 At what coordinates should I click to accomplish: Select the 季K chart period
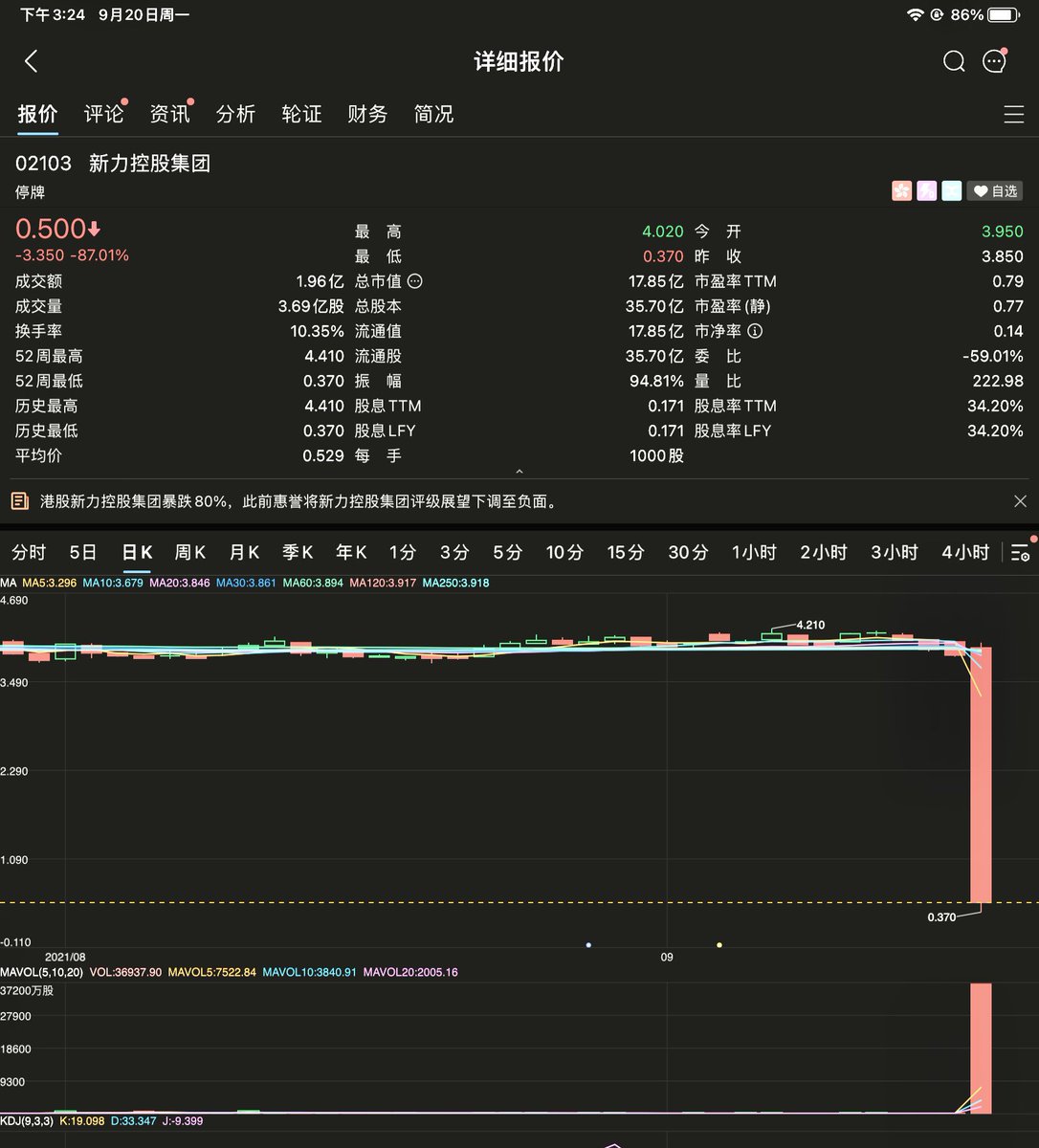click(x=298, y=552)
